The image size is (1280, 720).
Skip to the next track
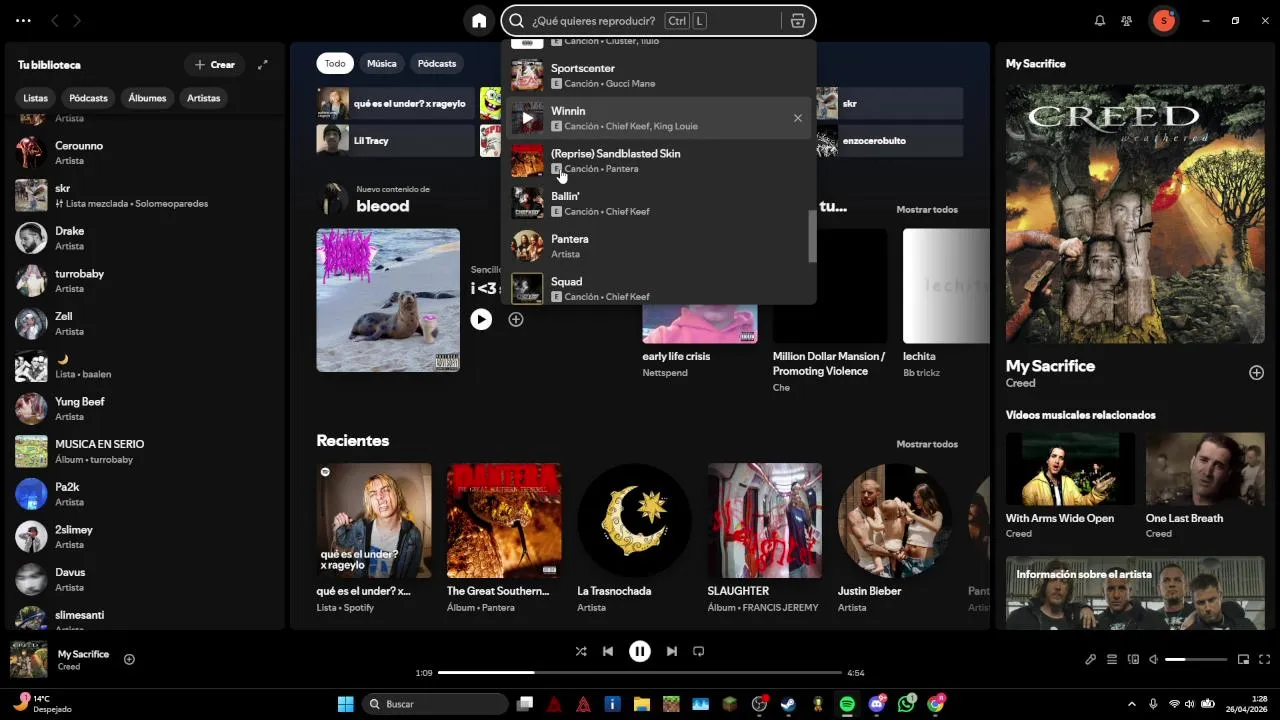[672, 651]
